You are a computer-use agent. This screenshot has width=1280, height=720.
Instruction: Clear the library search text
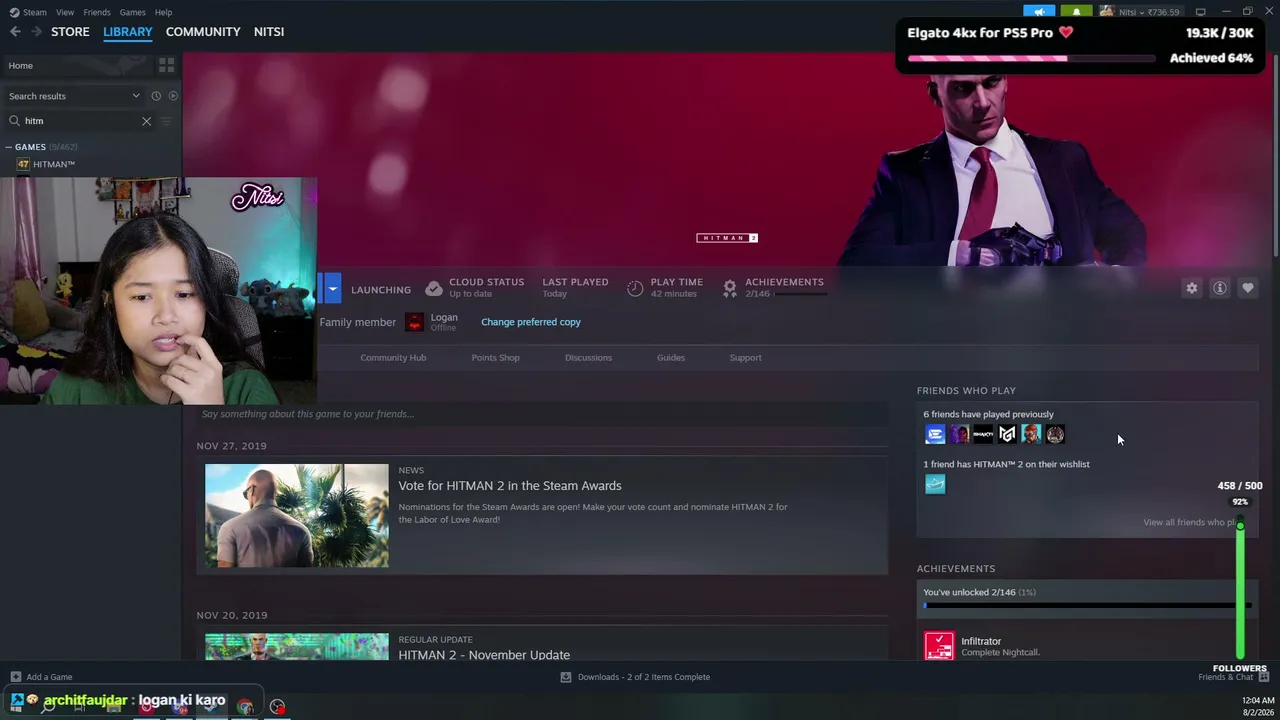146,121
